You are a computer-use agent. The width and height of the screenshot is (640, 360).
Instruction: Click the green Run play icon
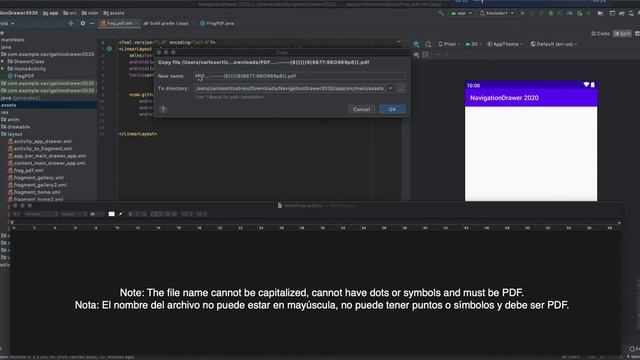(x=522, y=13)
